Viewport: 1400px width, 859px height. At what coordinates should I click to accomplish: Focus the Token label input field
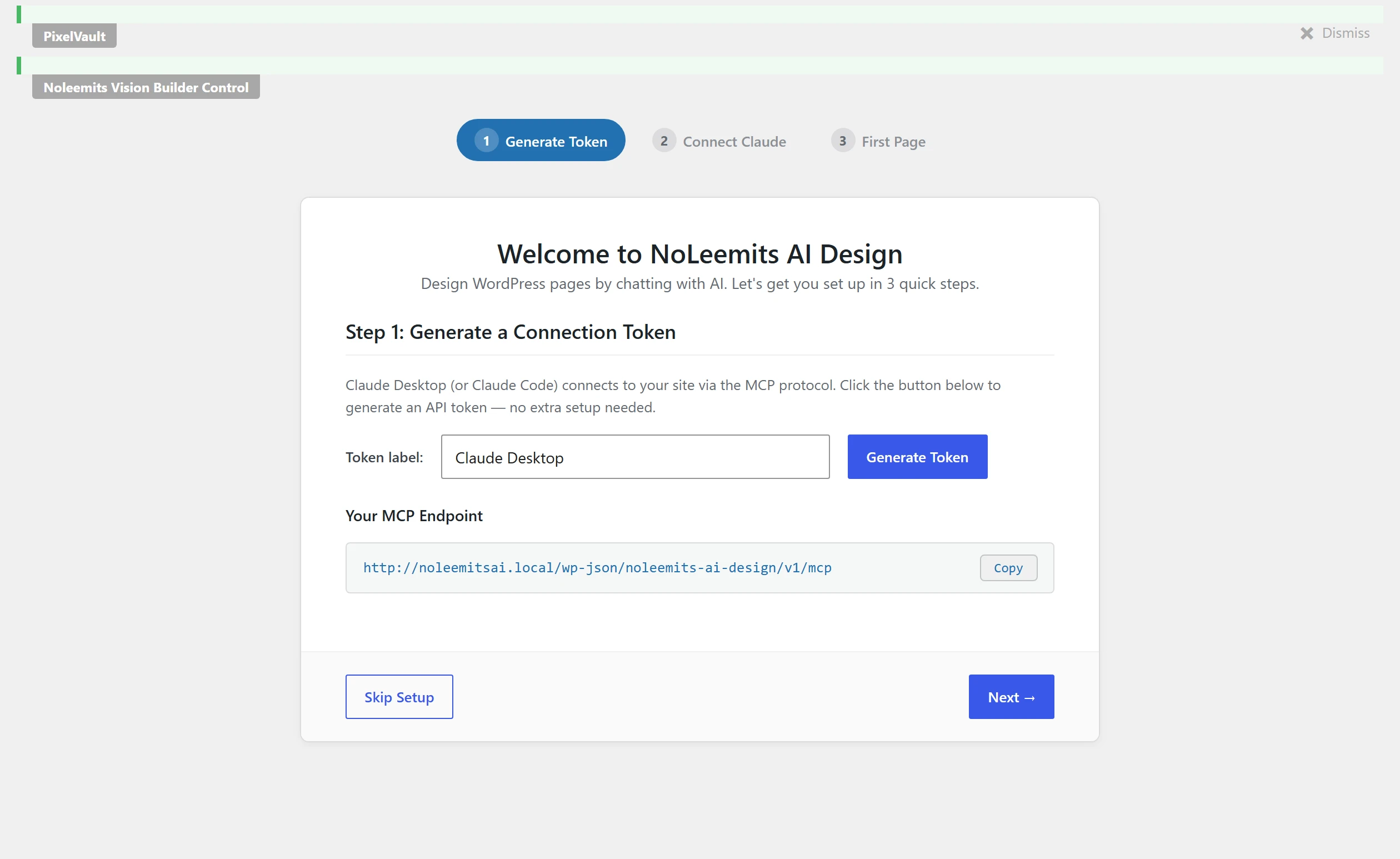[x=635, y=457]
